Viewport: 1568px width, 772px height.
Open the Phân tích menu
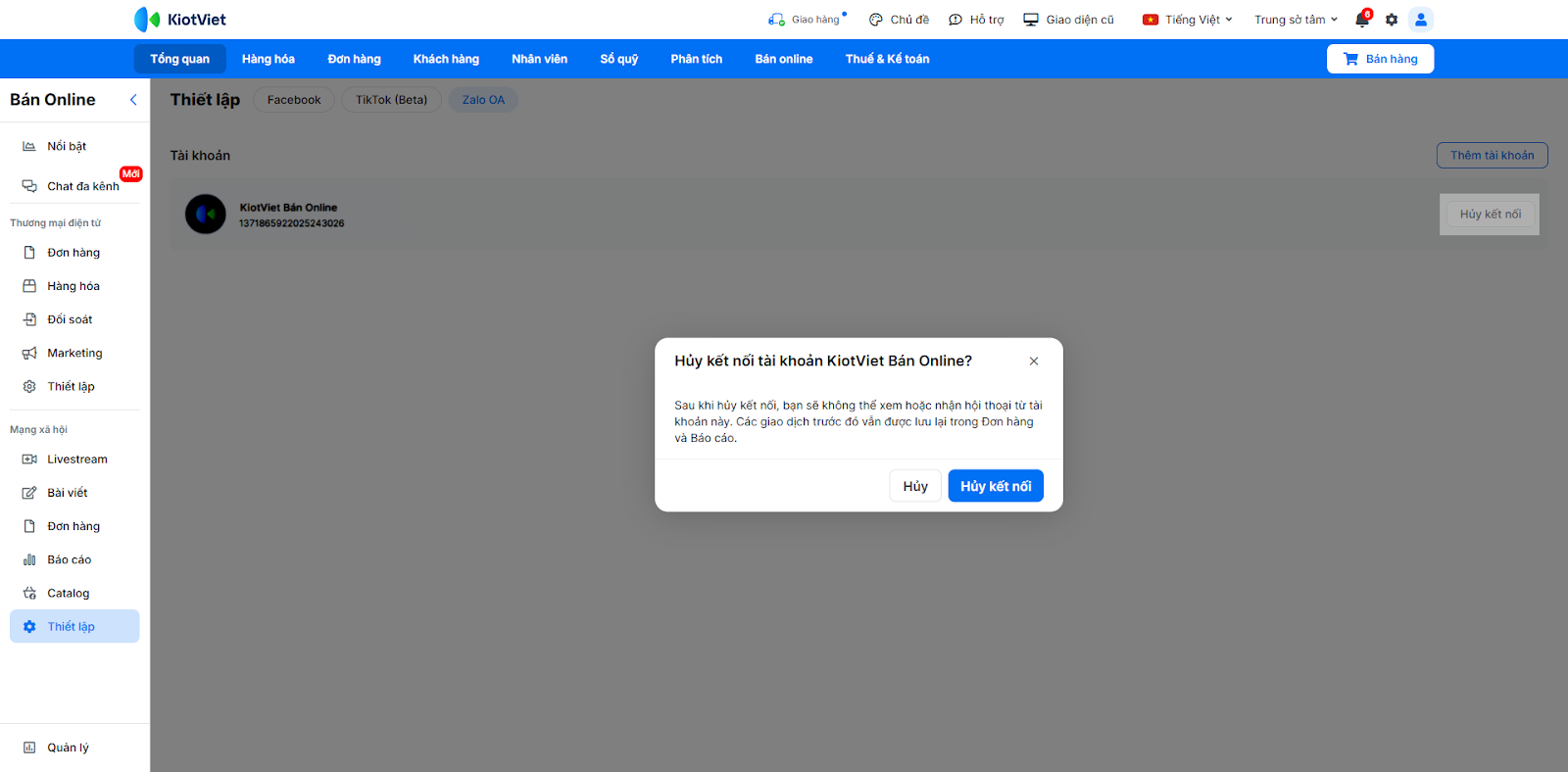coord(697,59)
